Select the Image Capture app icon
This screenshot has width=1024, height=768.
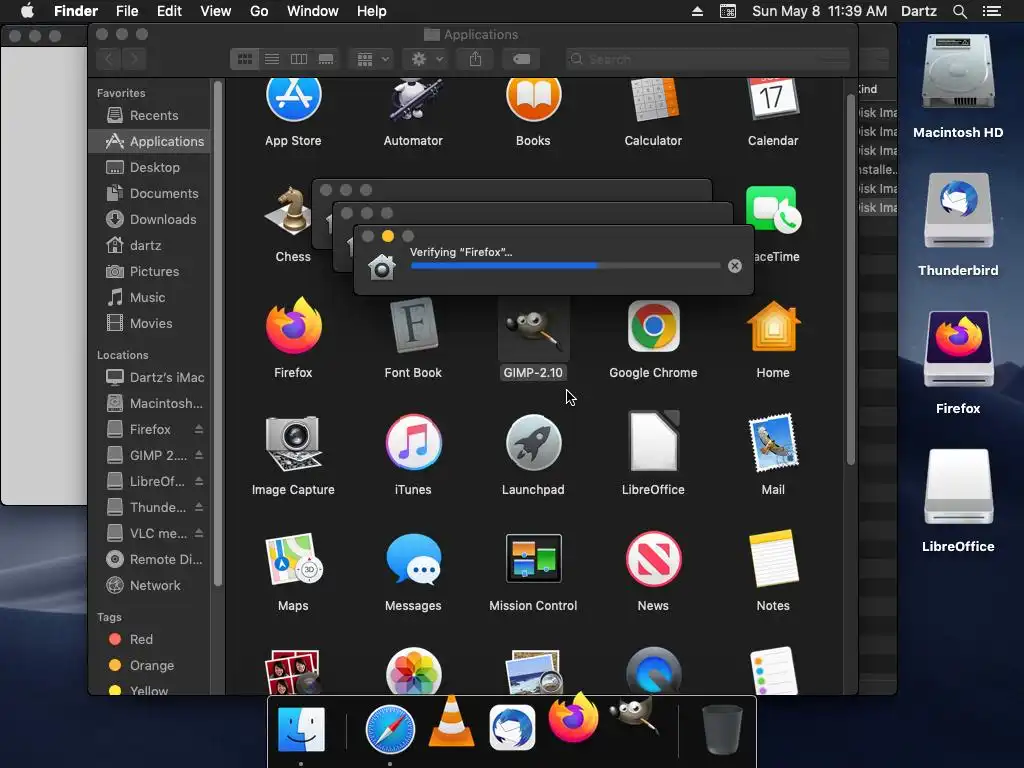click(293, 443)
